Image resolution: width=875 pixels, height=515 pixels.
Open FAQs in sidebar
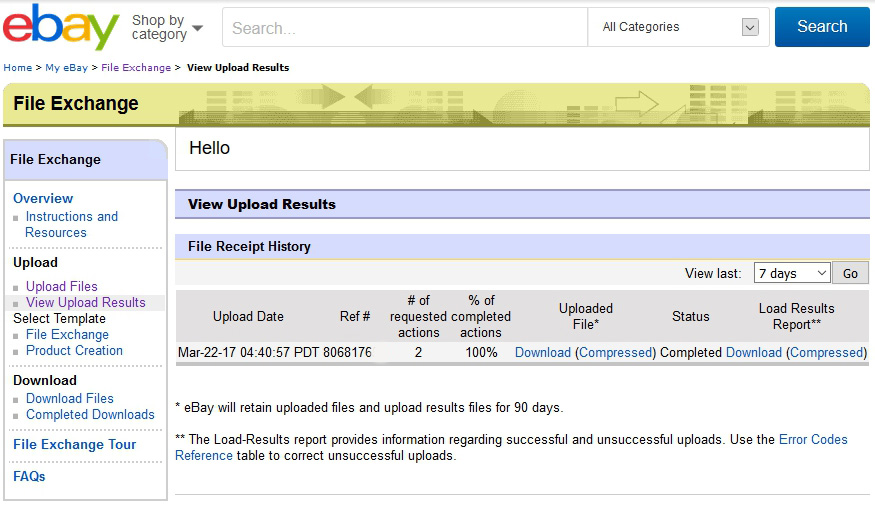29,476
